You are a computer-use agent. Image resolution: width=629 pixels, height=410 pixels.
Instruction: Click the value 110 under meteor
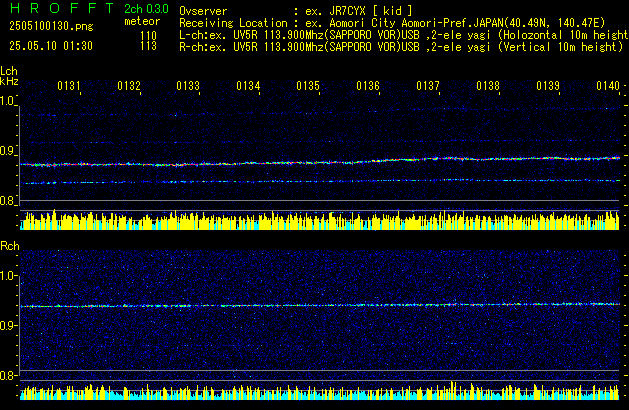click(148, 36)
